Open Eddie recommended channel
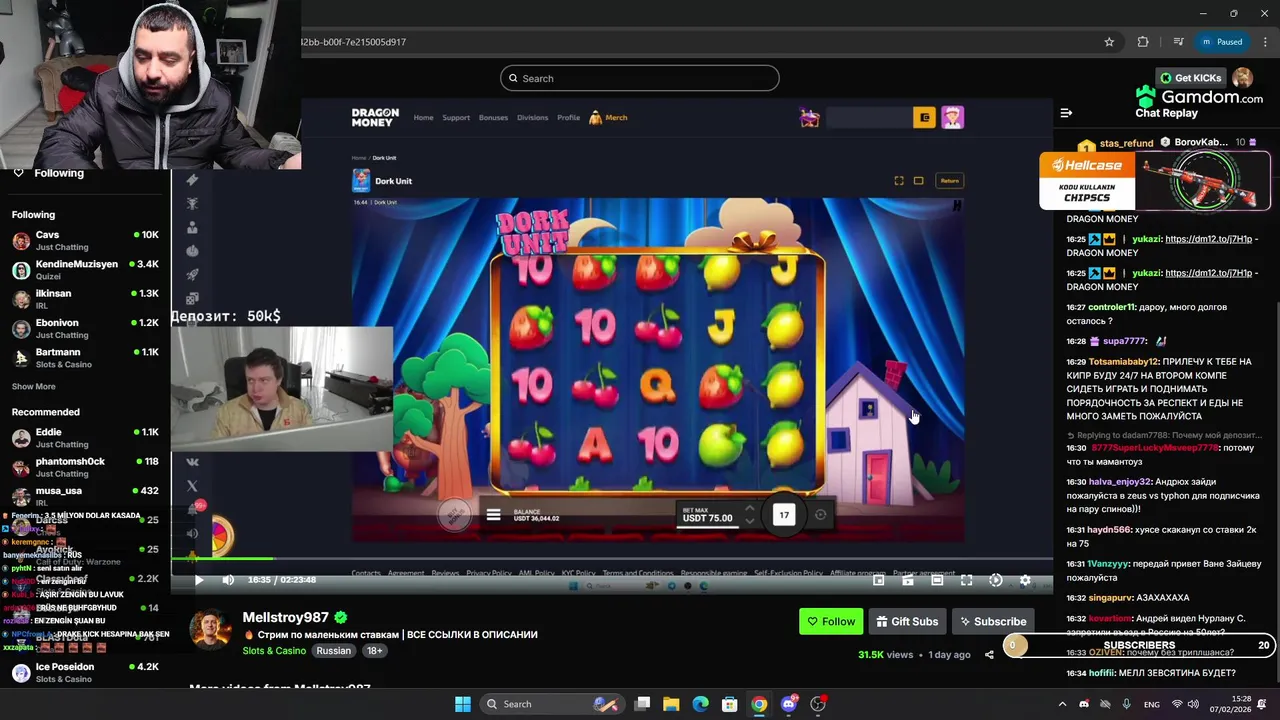This screenshot has height=720, width=1280. click(x=85, y=437)
